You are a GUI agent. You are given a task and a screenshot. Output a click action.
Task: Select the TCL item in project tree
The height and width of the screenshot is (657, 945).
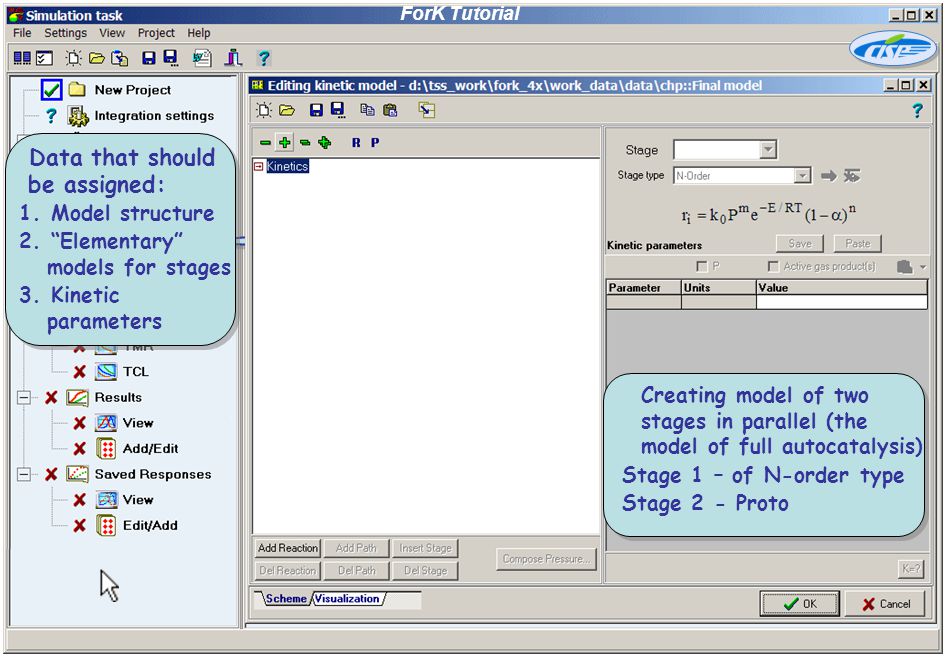136,372
